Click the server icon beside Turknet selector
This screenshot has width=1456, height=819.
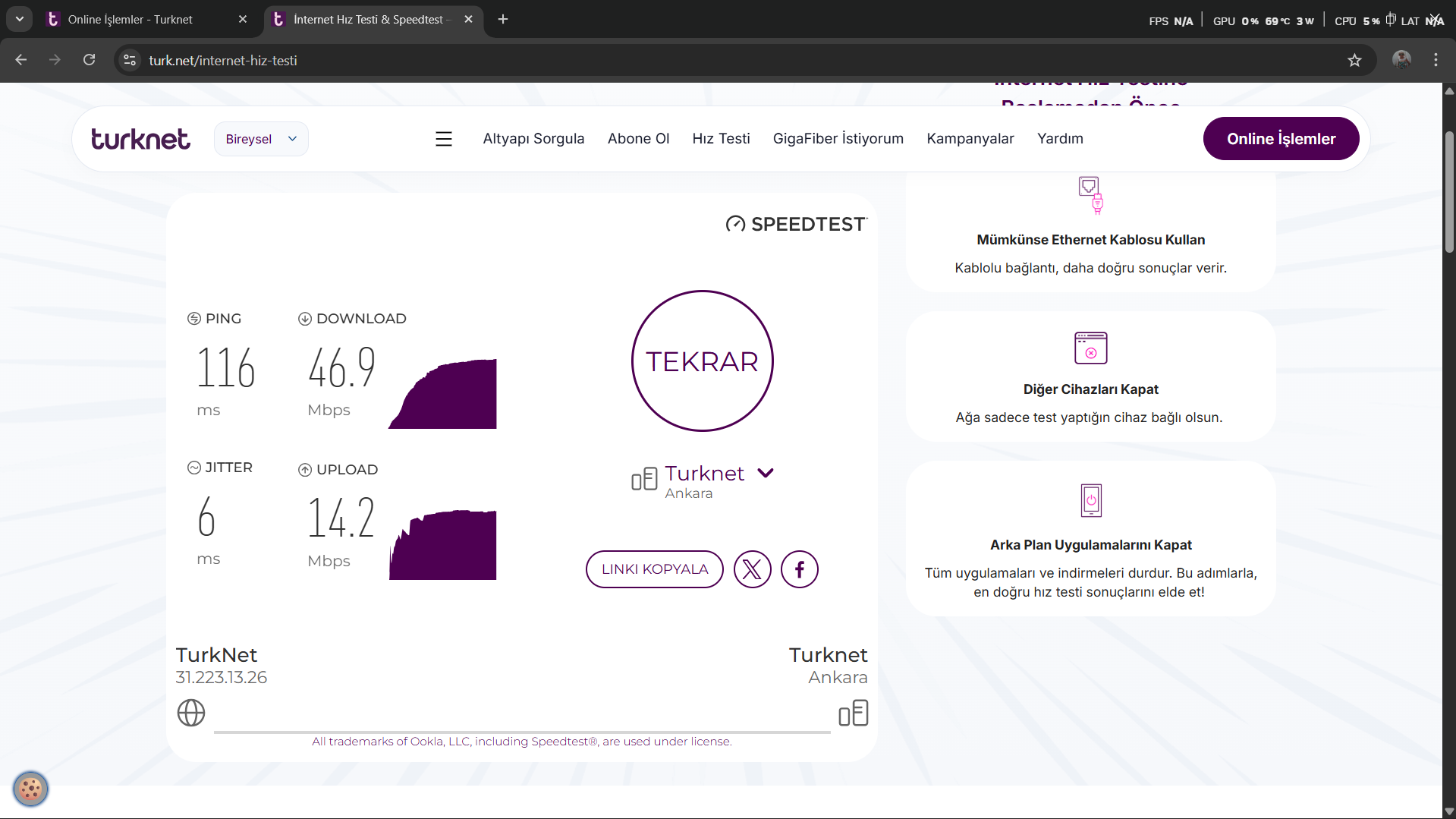point(644,479)
